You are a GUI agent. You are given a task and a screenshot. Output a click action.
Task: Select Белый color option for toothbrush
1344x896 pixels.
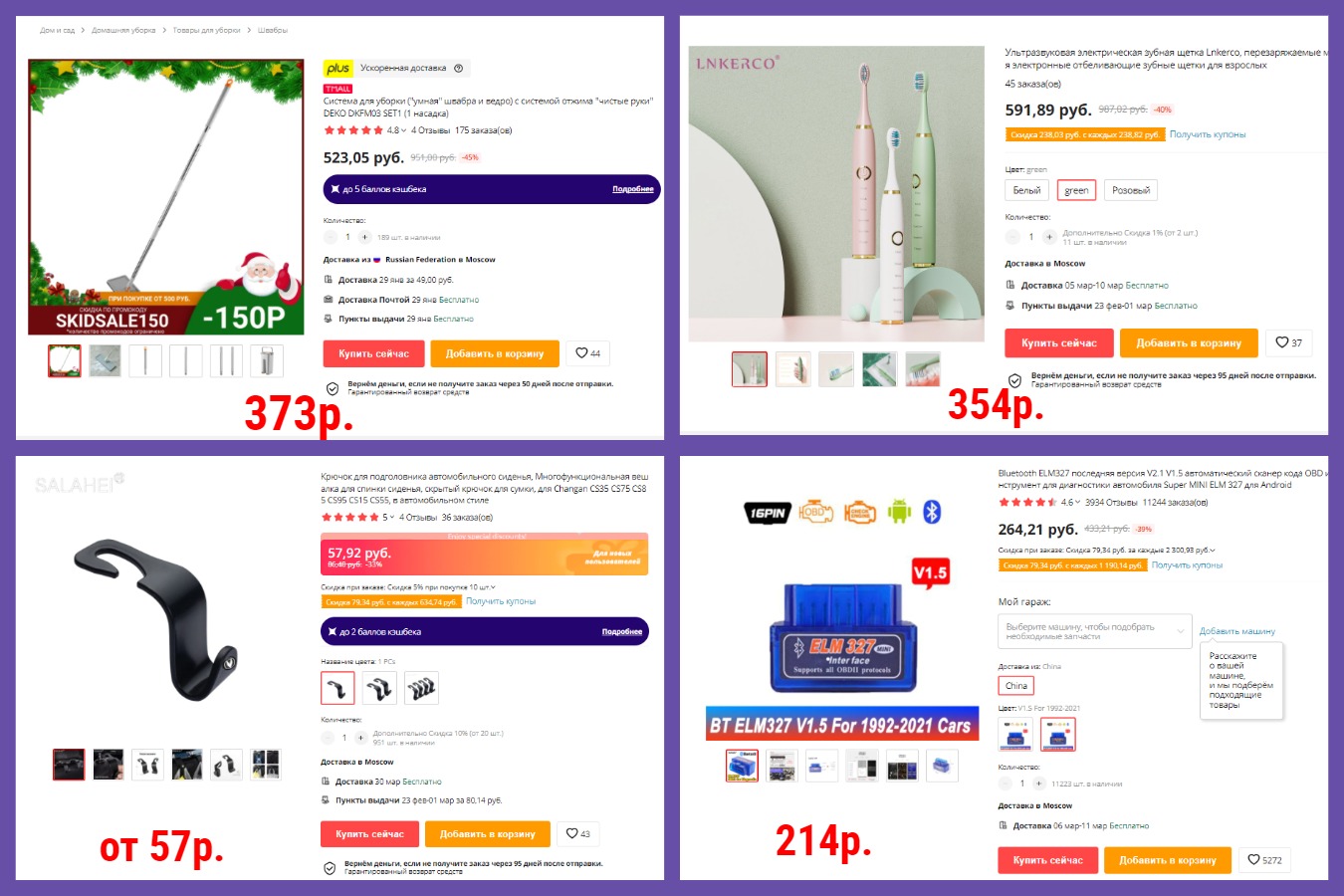1026,190
